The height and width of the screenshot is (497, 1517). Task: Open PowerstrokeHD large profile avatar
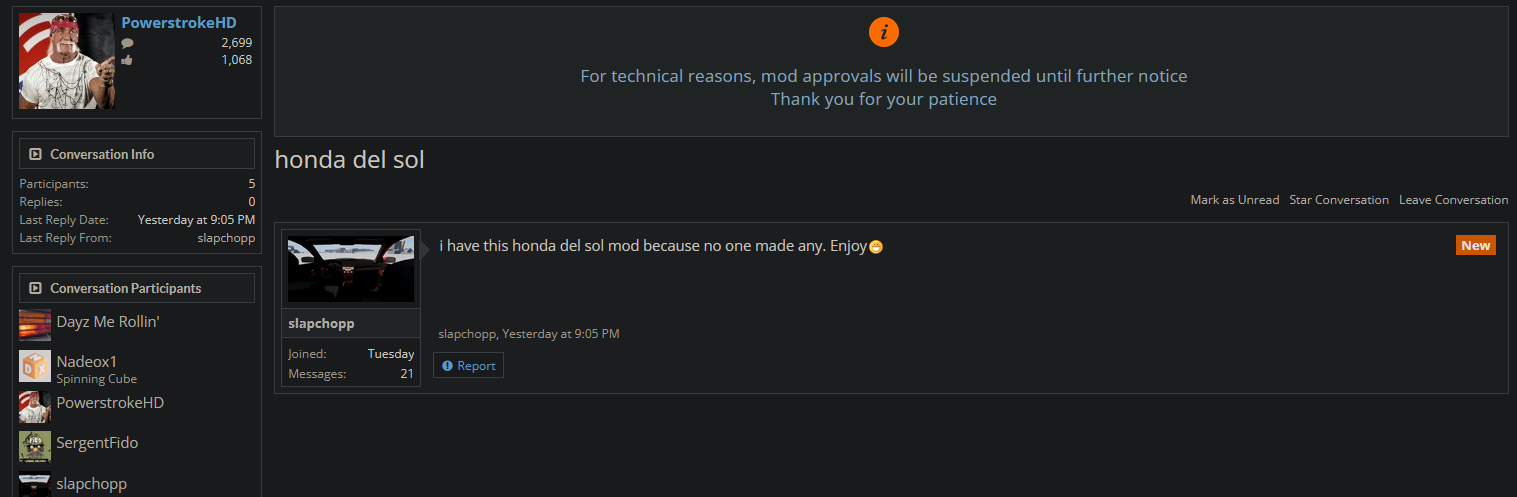click(67, 61)
